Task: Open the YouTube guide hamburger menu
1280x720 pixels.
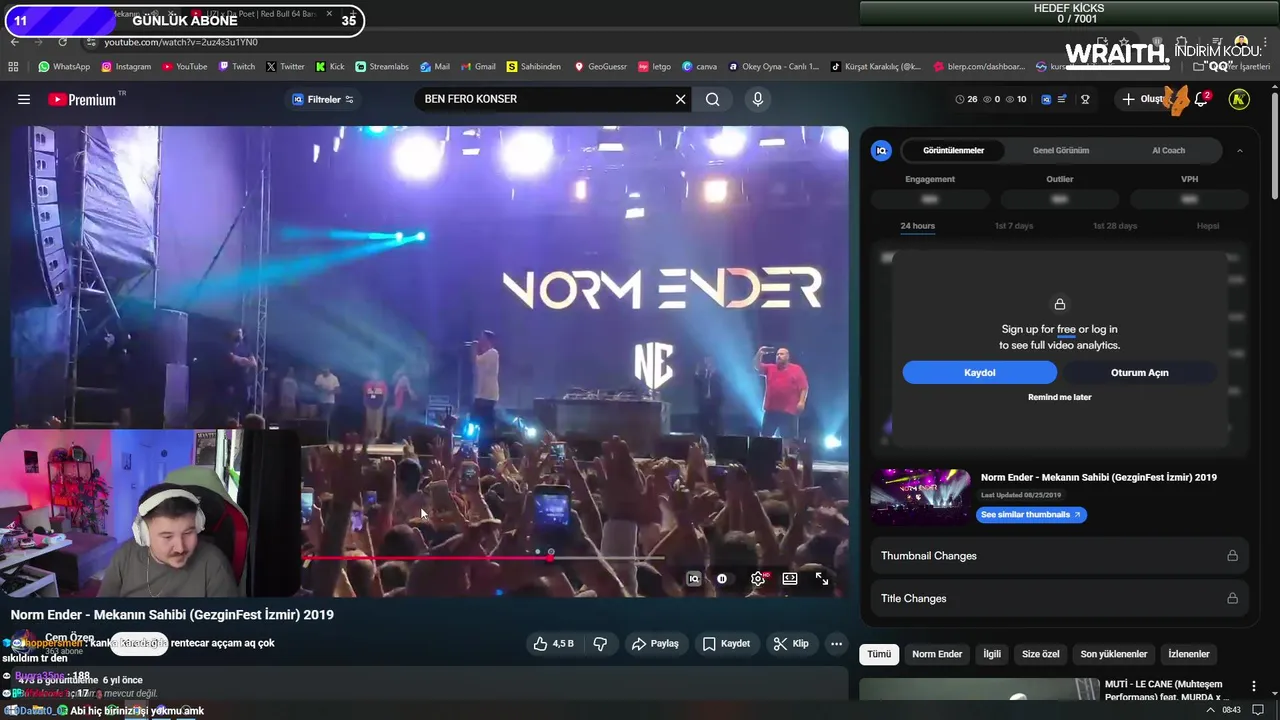Action: 24,99
